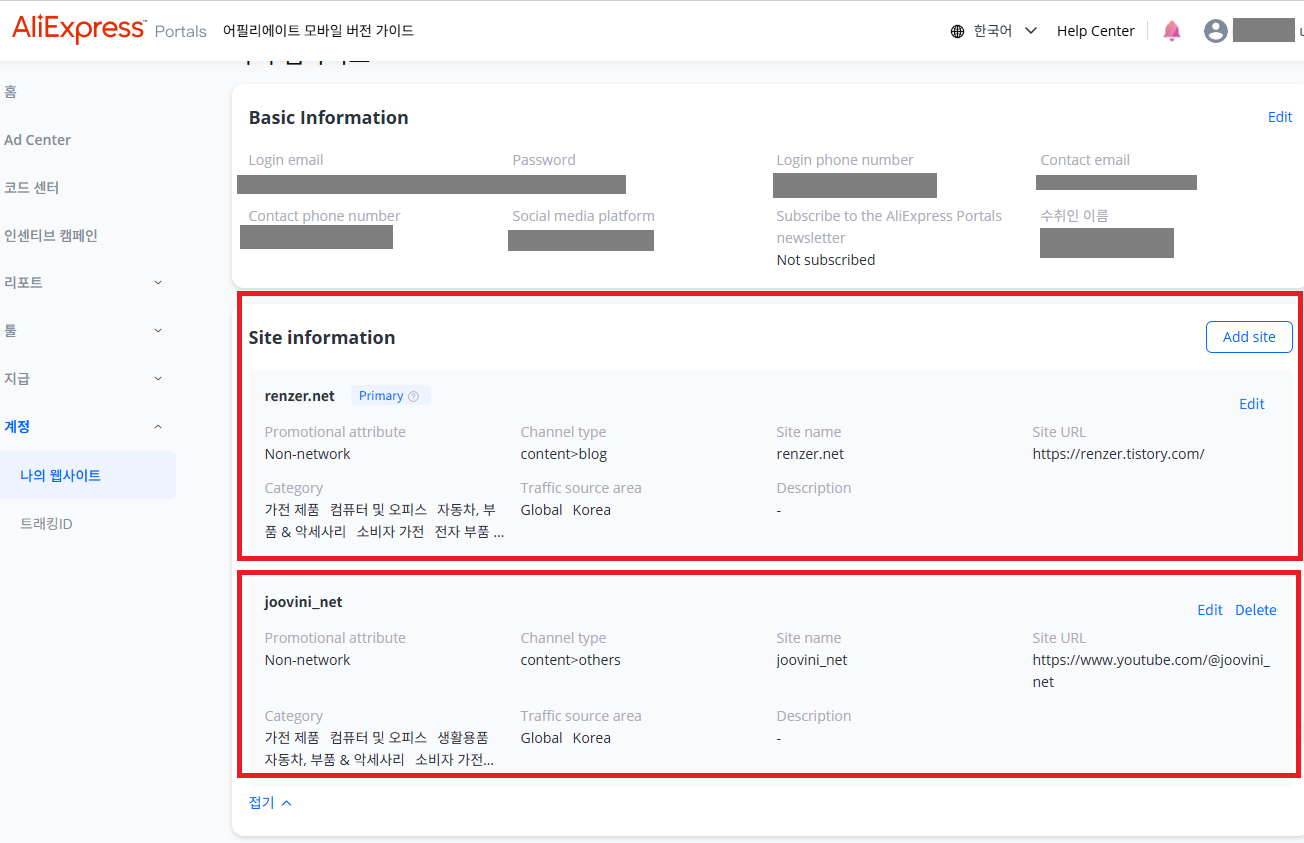Viewport: 1304px width, 843px height.
Task: Click the Primary badge on renzer.net
Action: (x=390, y=396)
